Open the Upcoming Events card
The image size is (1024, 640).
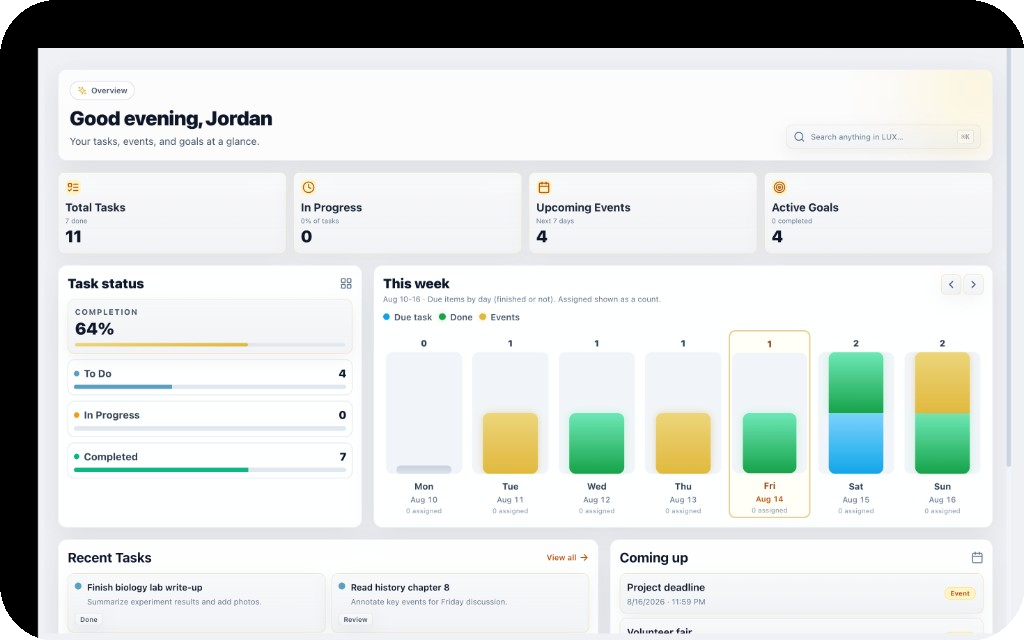point(643,213)
